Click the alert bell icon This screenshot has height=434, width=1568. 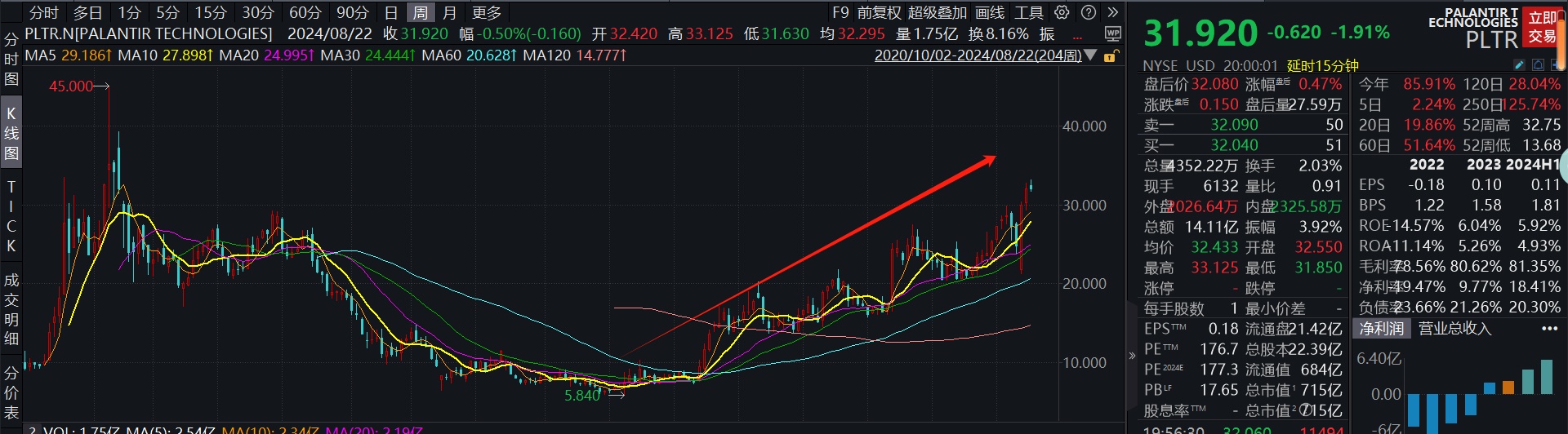1538,64
